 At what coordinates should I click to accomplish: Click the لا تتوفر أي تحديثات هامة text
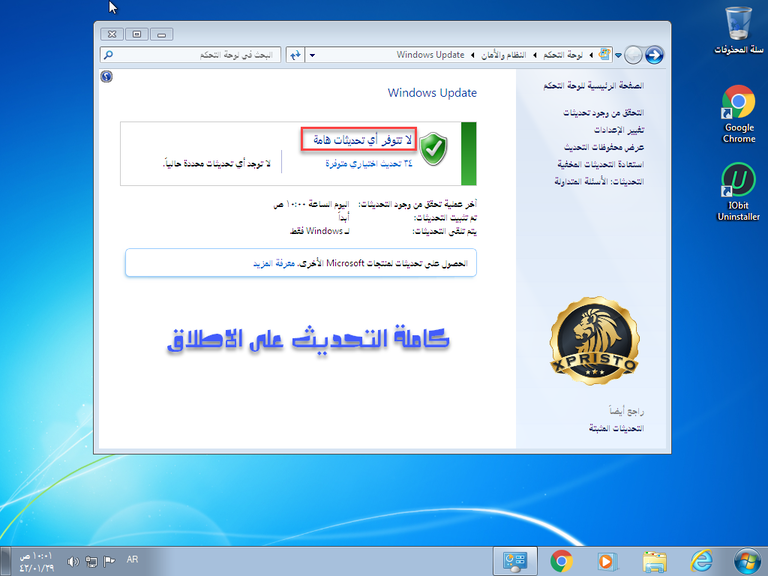pyautogui.click(x=362, y=140)
